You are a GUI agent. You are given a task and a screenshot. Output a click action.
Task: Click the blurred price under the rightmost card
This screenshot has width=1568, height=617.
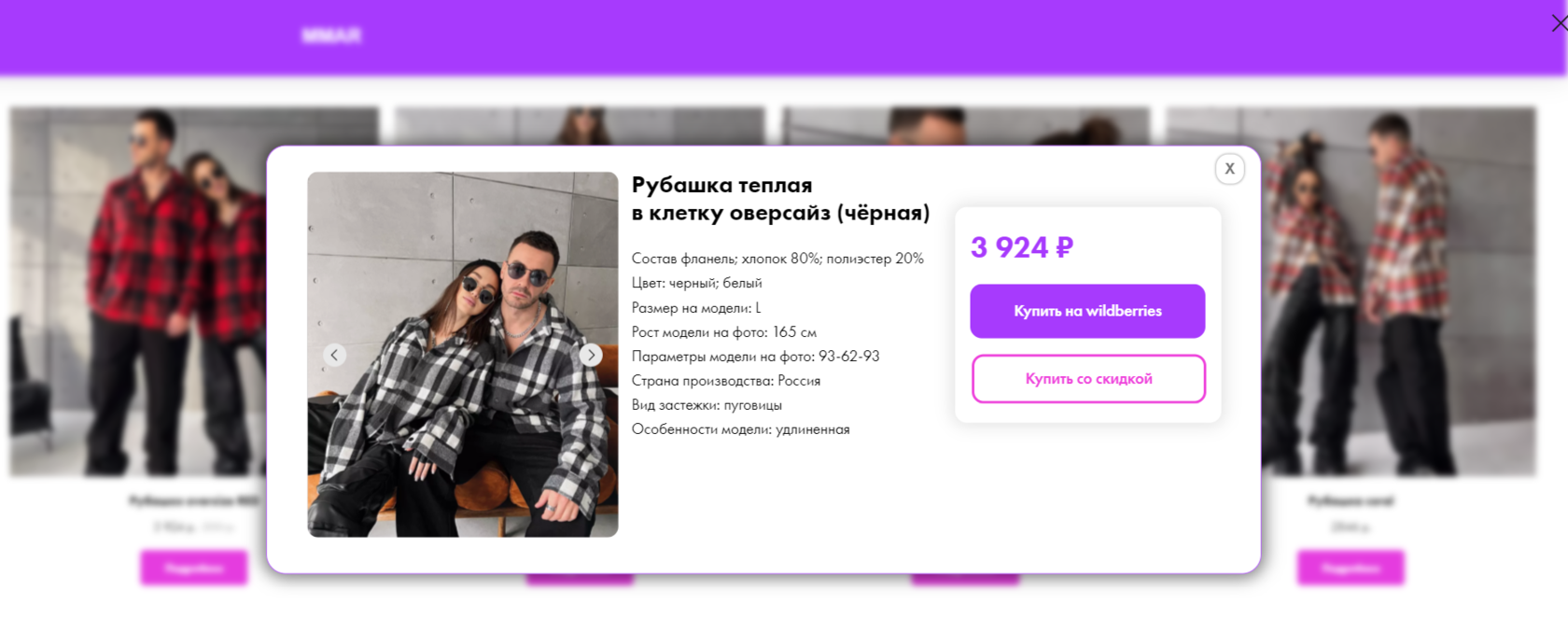click(1351, 527)
